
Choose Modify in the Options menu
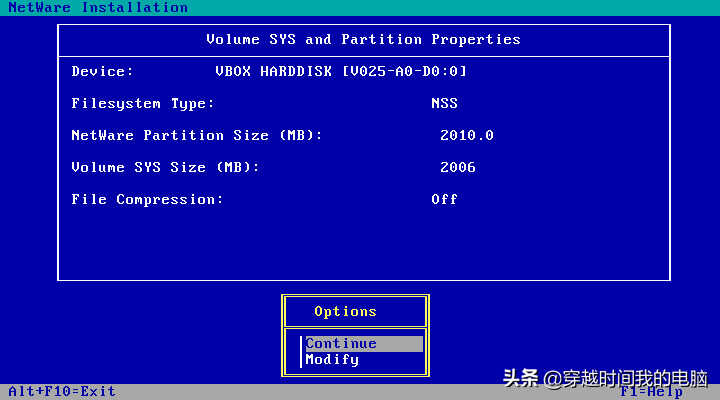click(x=332, y=359)
